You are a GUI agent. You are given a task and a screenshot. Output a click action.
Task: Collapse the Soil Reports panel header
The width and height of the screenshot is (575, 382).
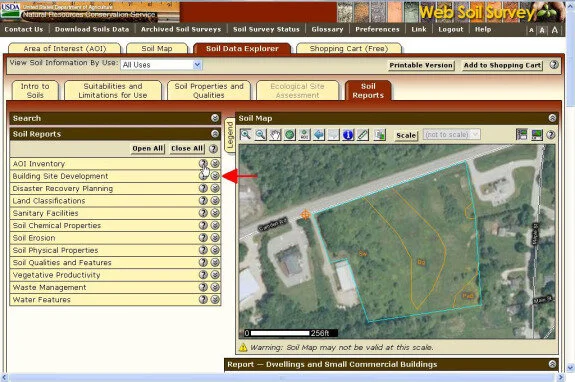215,134
